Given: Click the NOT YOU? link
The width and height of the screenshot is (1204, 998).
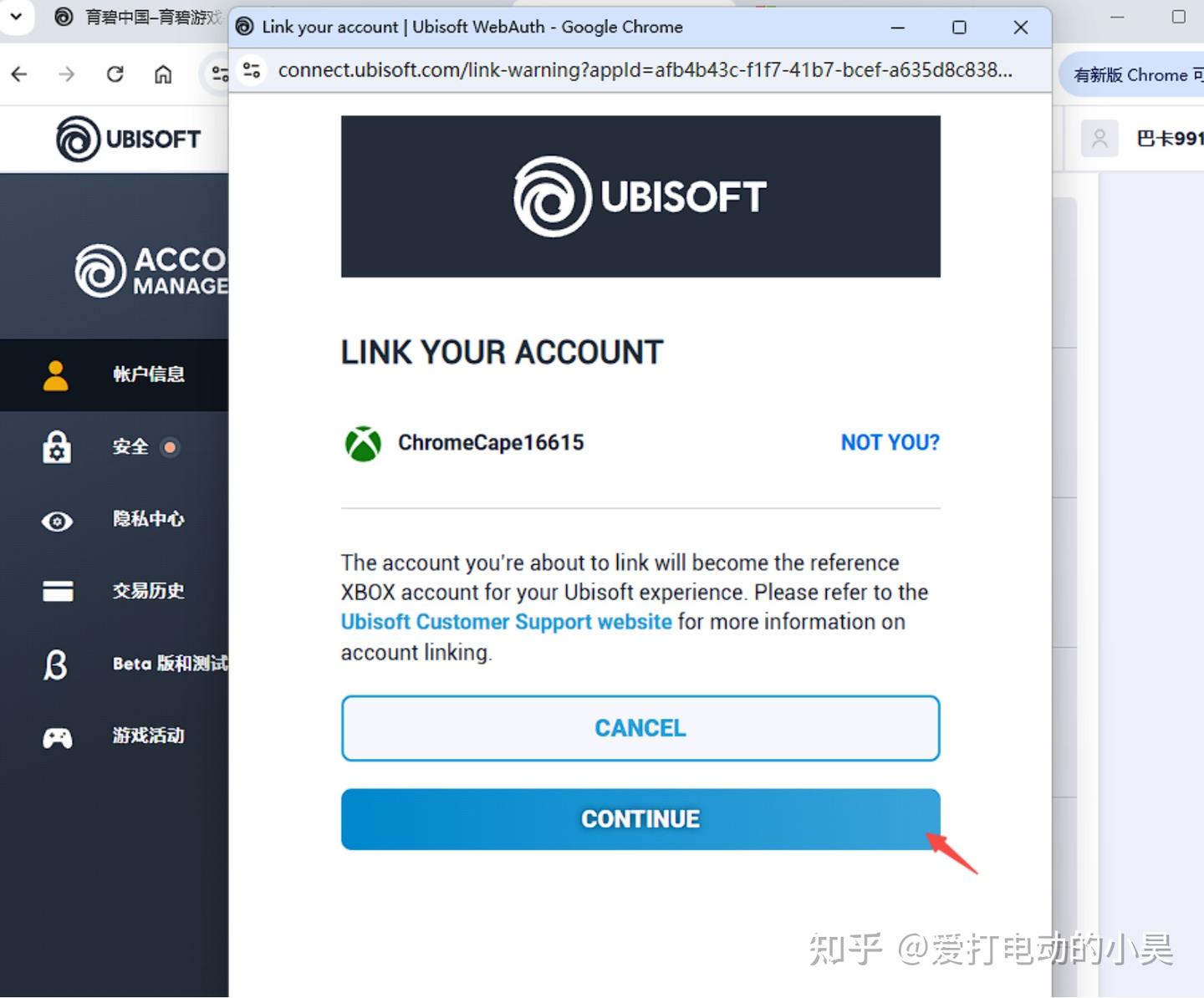Looking at the screenshot, I should pyautogui.click(x=890, y=442).
